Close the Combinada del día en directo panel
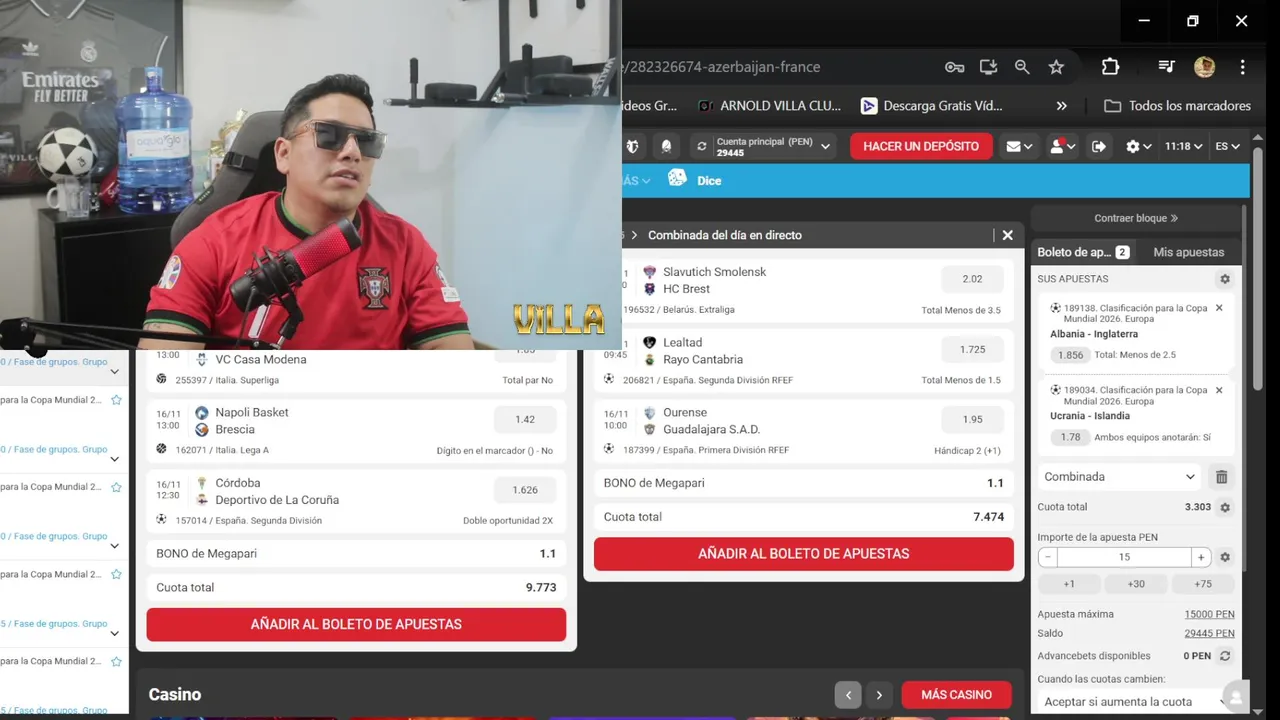The image size is (1280, 720). tap(1007, 235)
